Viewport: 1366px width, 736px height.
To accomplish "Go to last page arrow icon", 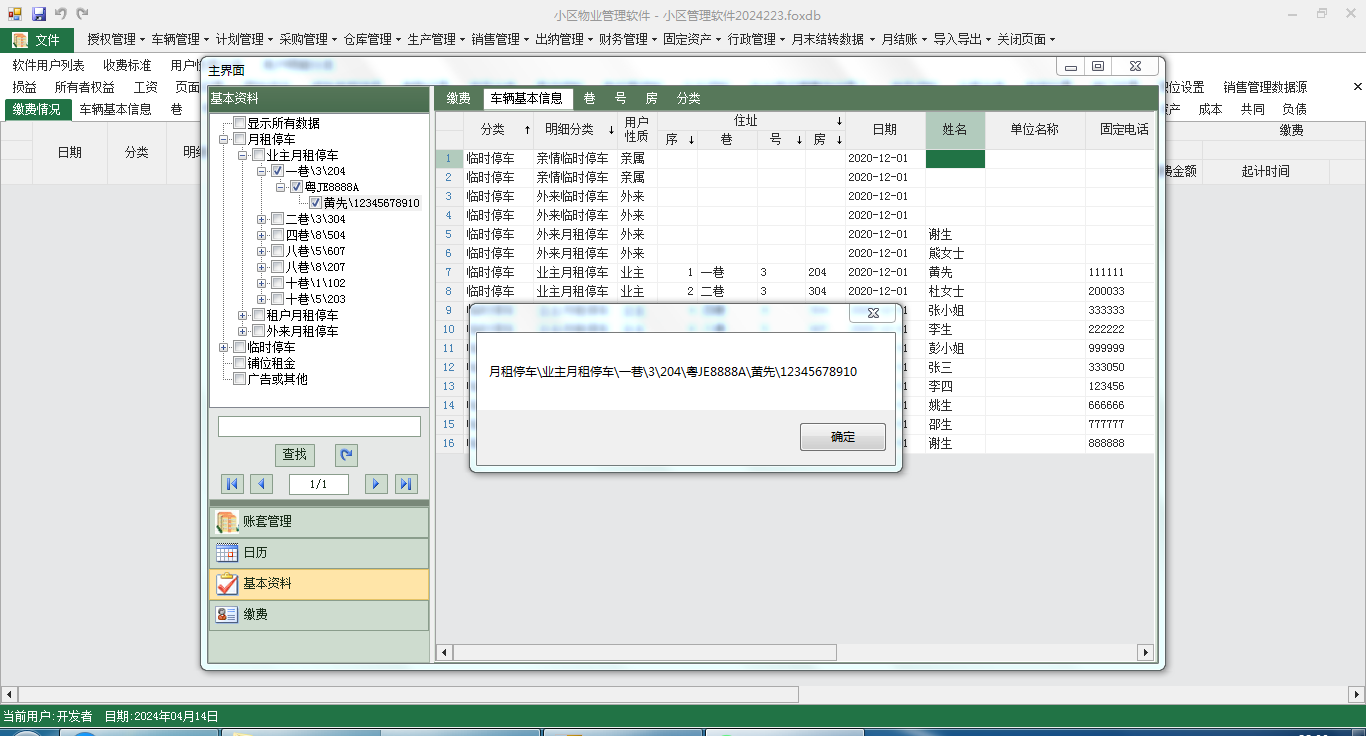I will point(406,484).
